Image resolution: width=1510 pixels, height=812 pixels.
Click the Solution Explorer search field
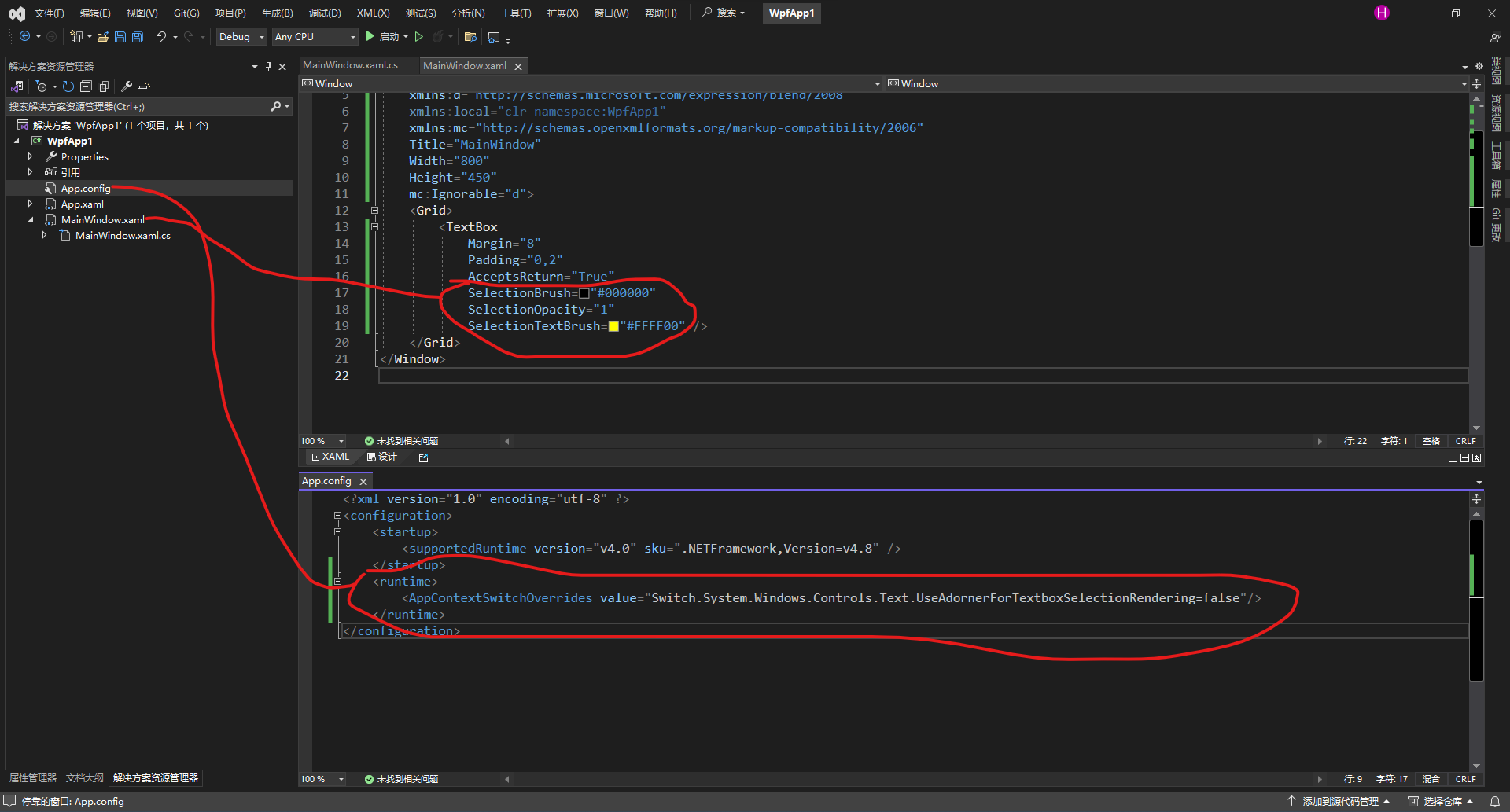tap(138, 106)
